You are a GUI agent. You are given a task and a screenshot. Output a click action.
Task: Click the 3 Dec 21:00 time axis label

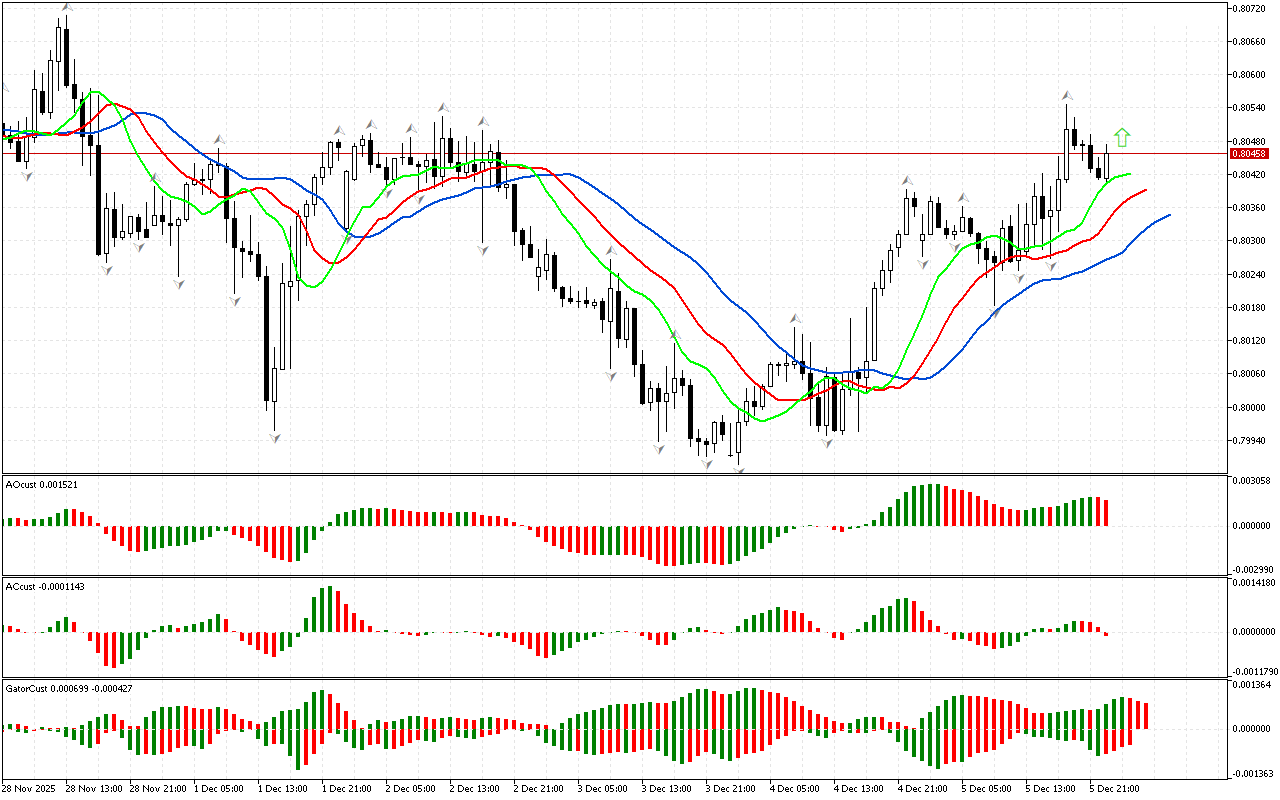[730, 788]
